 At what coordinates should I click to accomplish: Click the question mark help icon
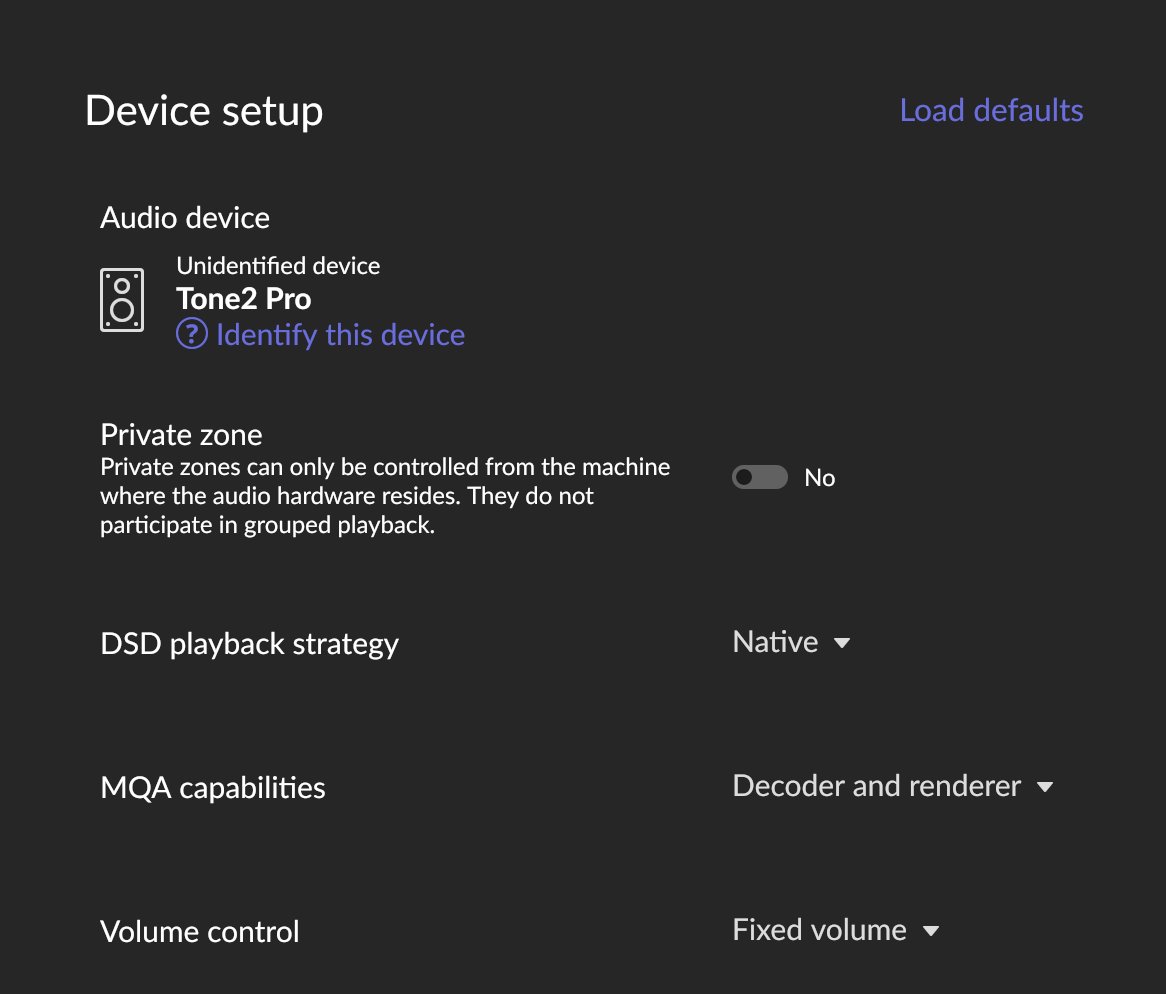click(x=191, y=334)
